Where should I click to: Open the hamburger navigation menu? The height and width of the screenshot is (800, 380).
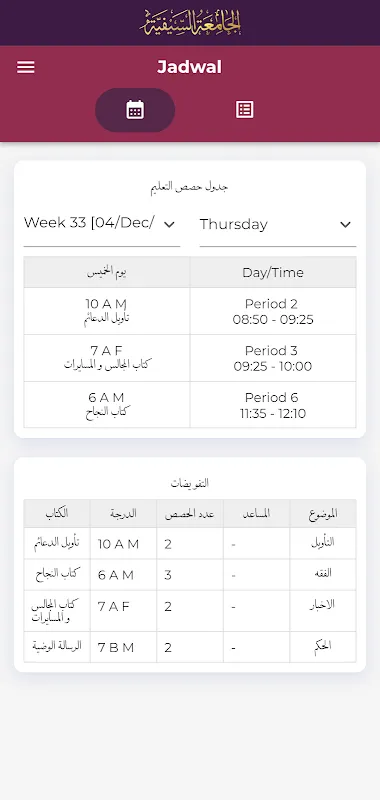click(x=26, y=67)
